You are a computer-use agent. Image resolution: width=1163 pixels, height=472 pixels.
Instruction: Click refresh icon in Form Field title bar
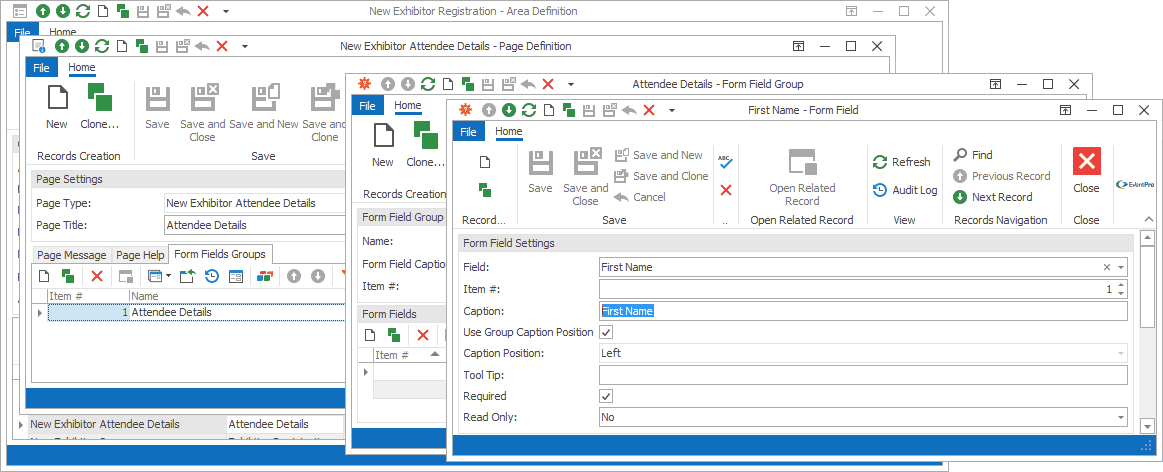[x=529, y=110]
